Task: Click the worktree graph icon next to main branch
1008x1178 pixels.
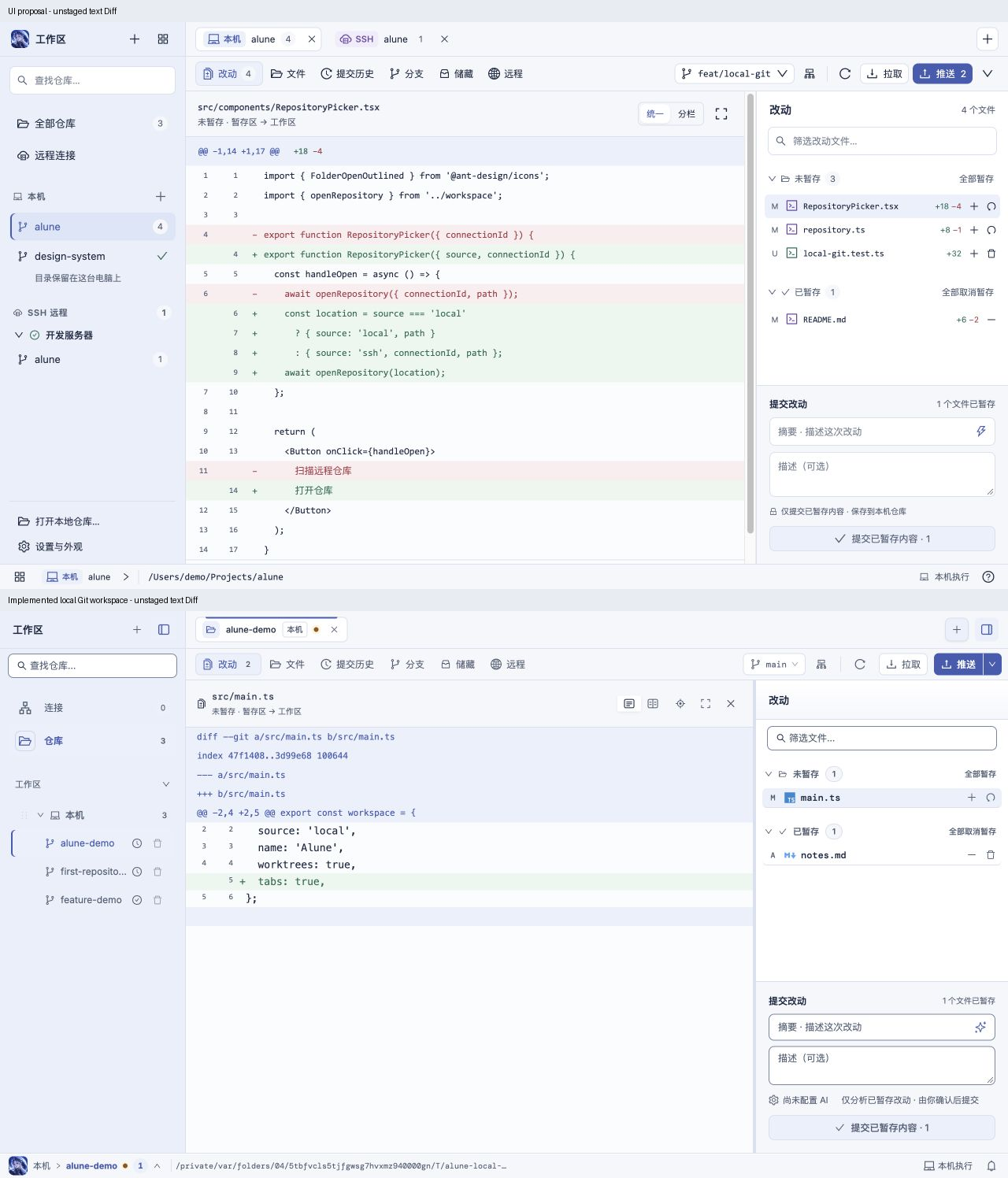Action: [821, 665]
